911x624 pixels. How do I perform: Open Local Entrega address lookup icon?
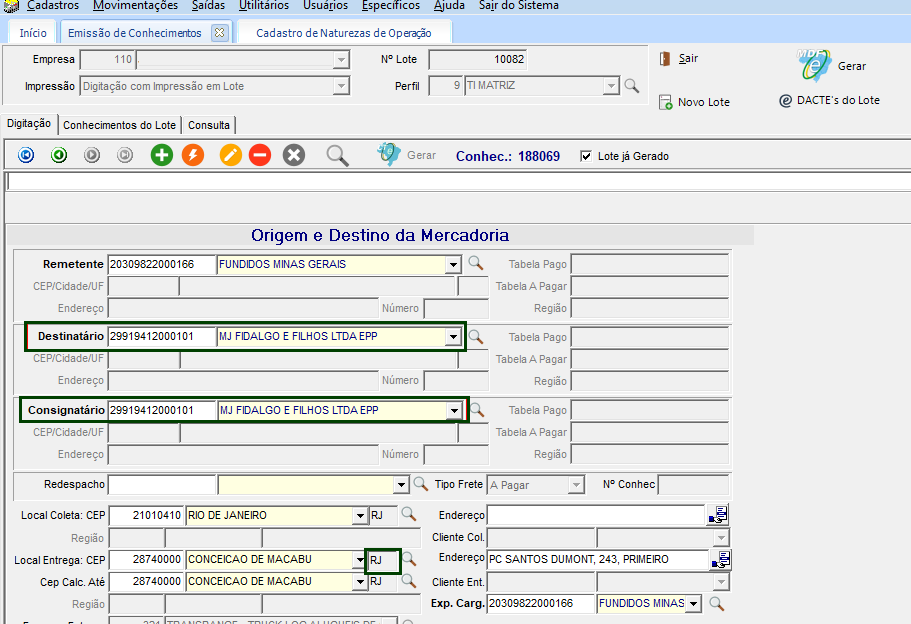(720, 560)
